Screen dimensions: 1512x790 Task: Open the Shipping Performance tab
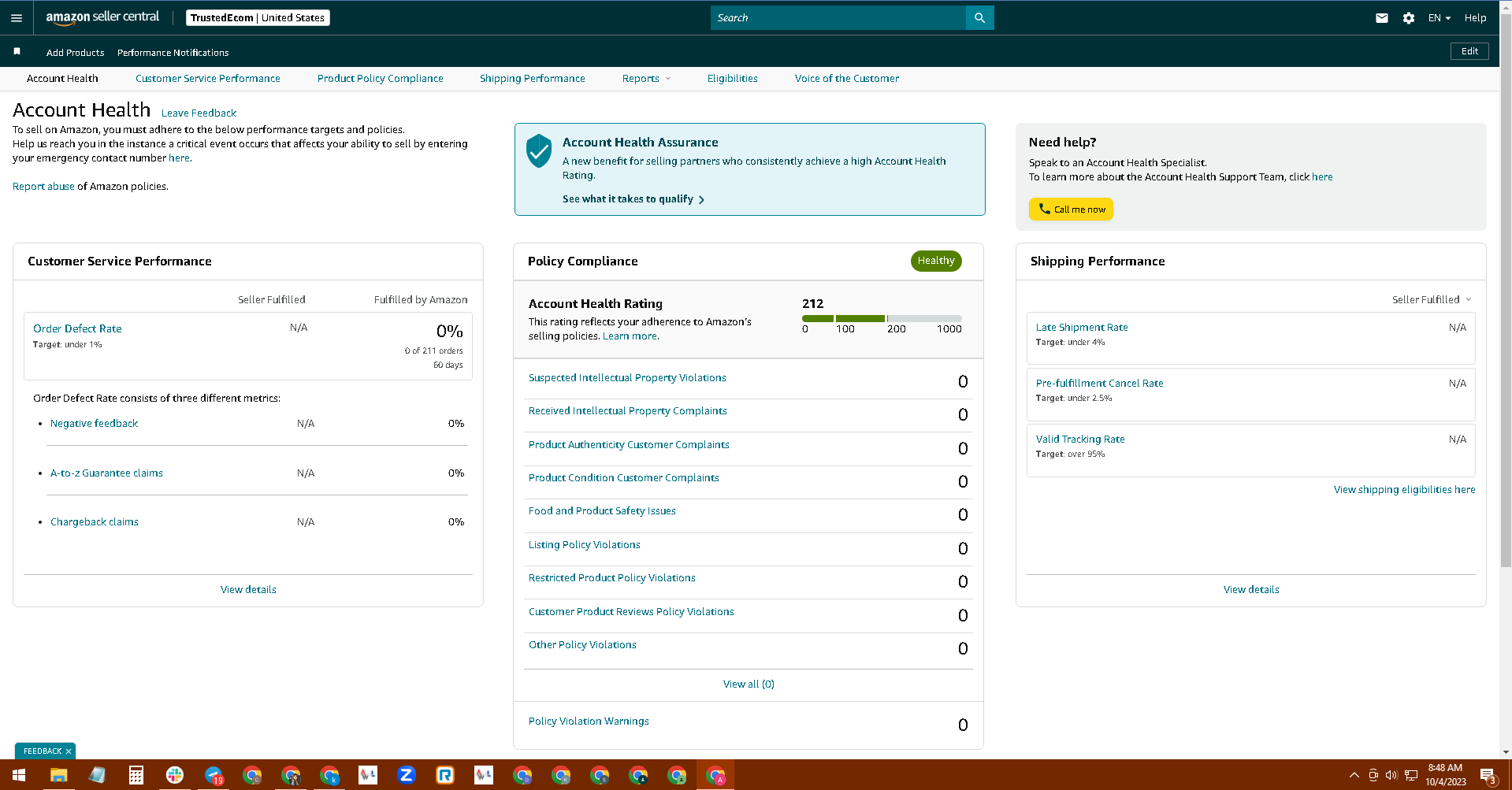click(x=533, y=78)
